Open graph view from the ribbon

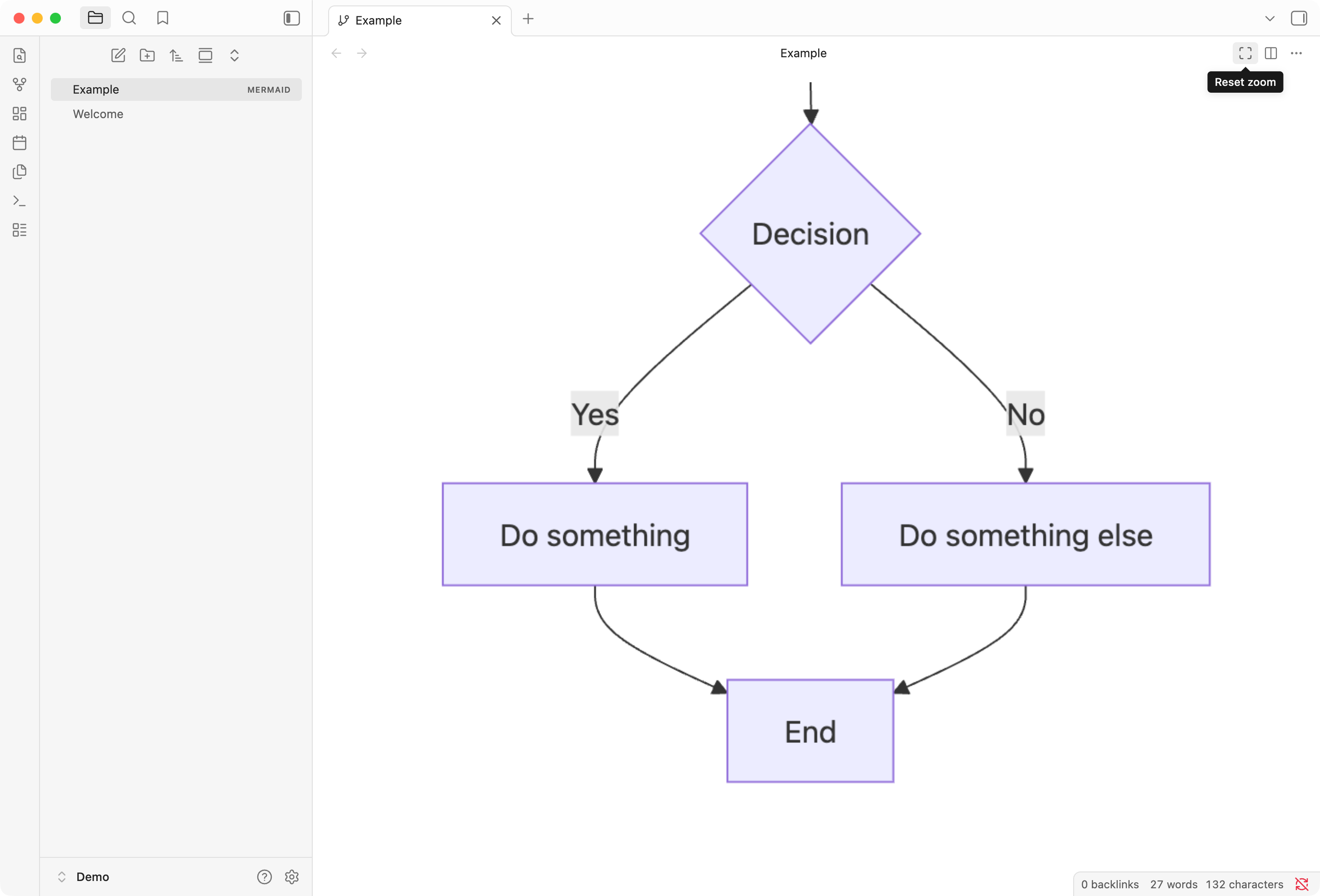click(x=19, y=85)
